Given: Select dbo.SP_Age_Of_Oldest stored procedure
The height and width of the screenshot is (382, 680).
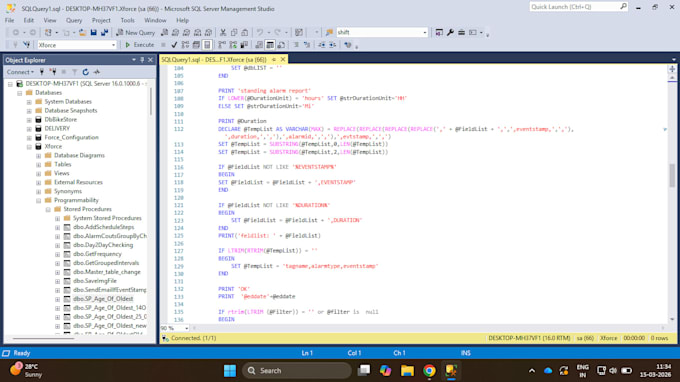Looking at the screenshot, I should tap(103, 299).
